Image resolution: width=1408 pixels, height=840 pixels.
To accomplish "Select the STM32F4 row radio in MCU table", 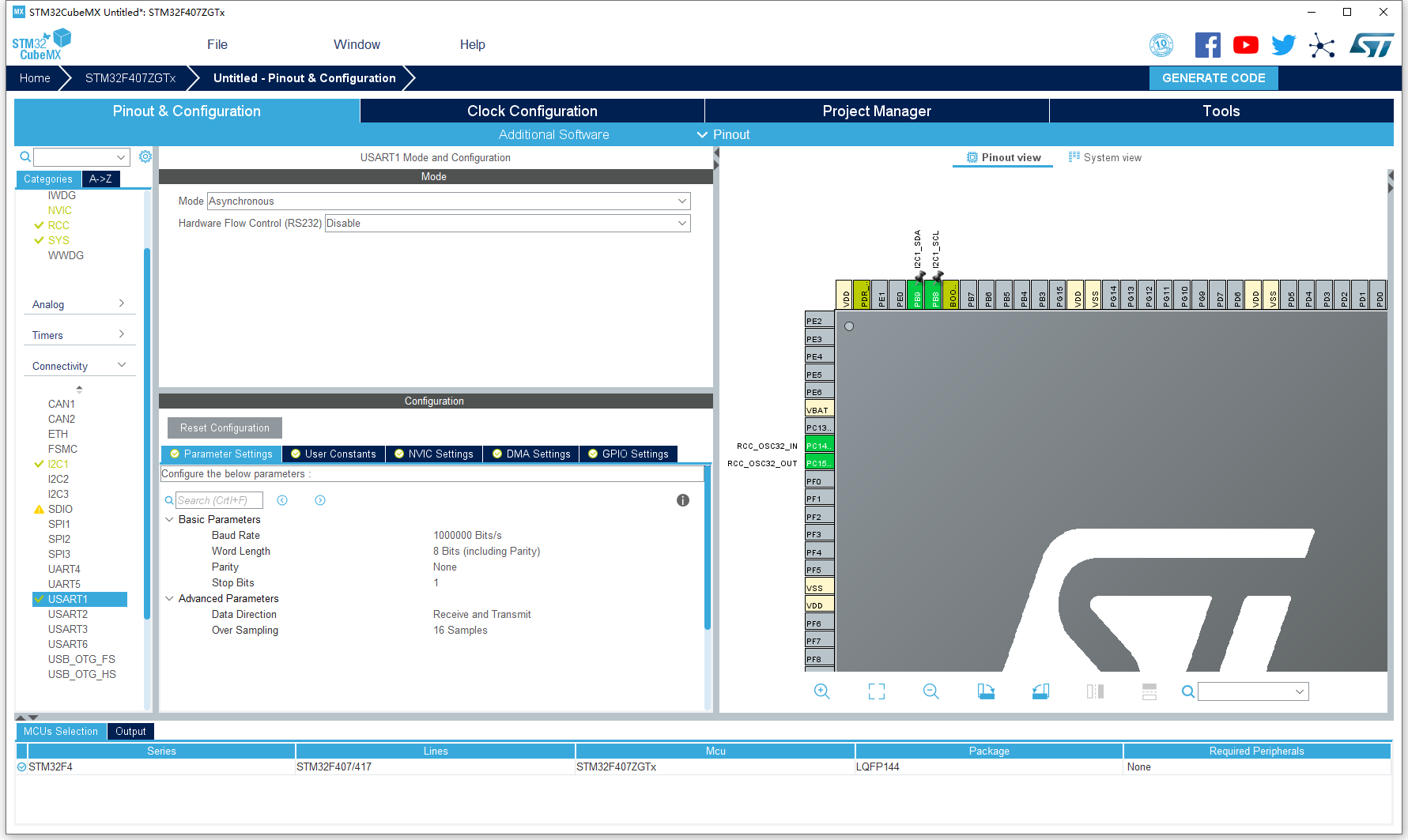I will 21,767.
